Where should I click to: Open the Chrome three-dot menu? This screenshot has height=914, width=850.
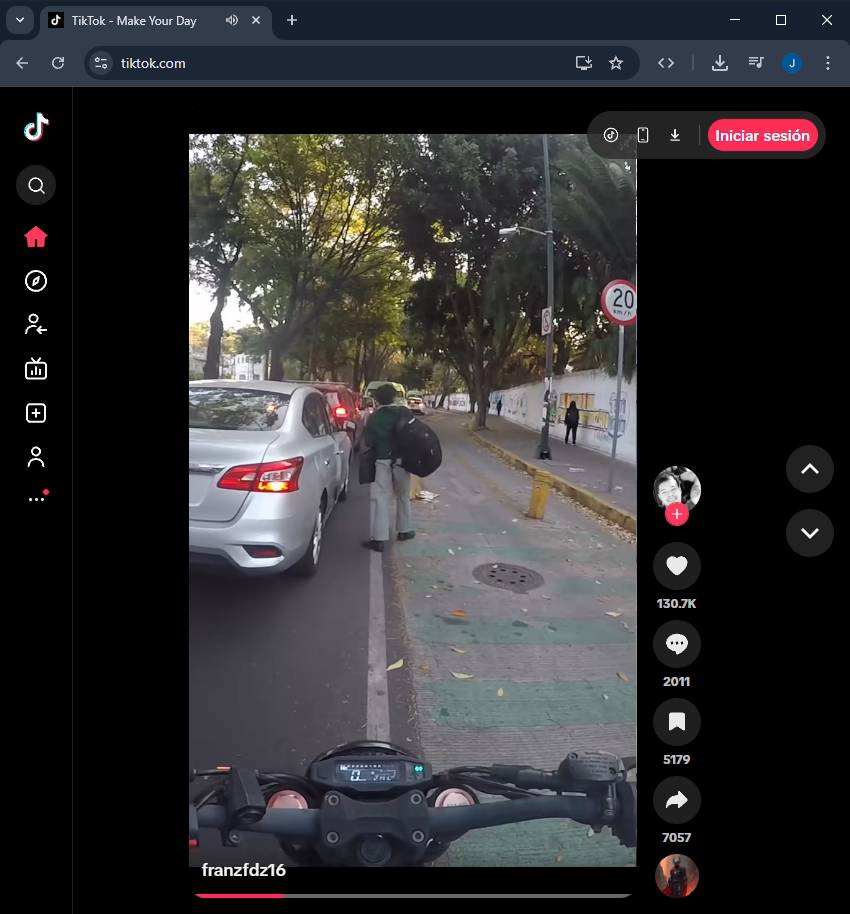pyautogui.click(x=827, y=63)
